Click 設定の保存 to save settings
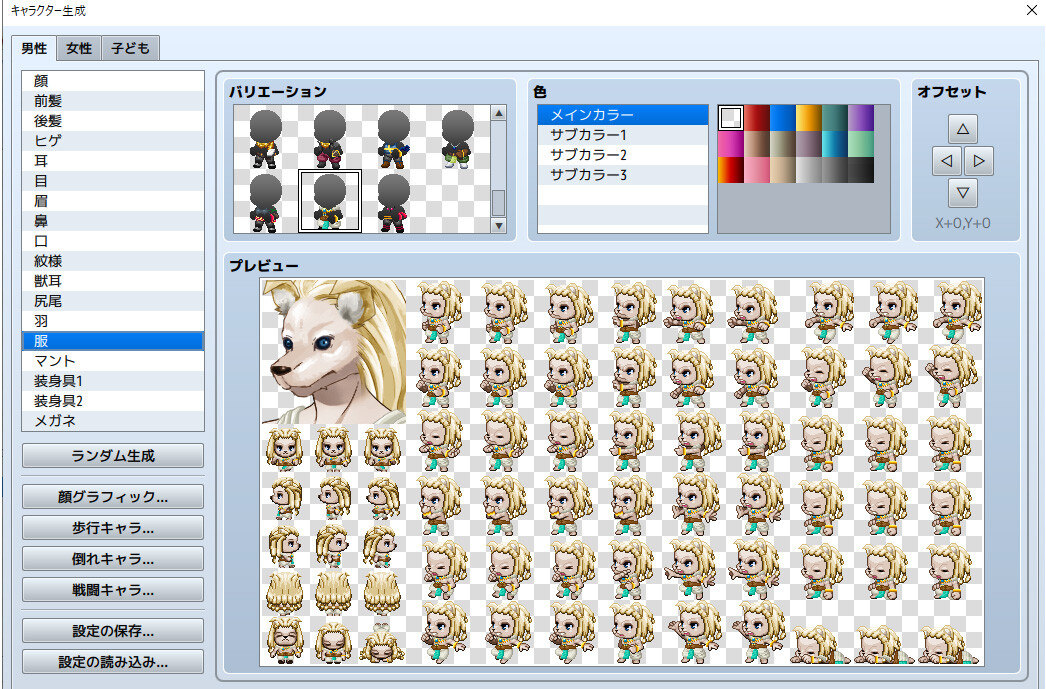This screenshot has height=689, width=1046. point(112,630)
